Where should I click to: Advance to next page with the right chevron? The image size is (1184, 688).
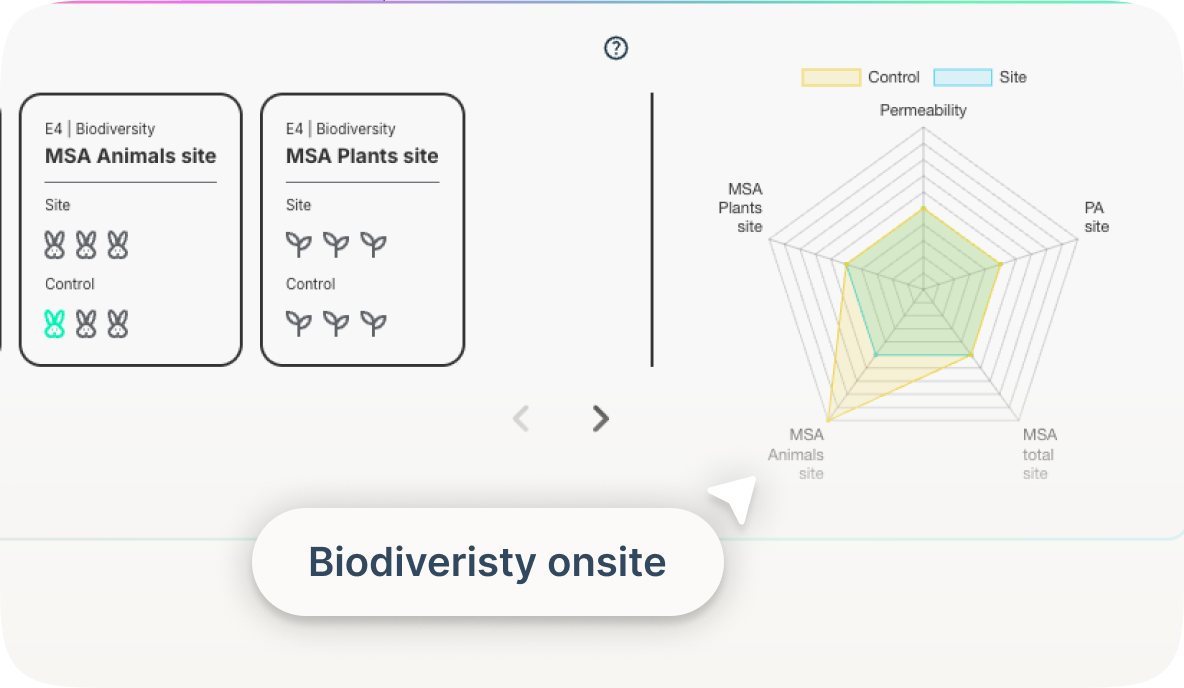[599, 418]
